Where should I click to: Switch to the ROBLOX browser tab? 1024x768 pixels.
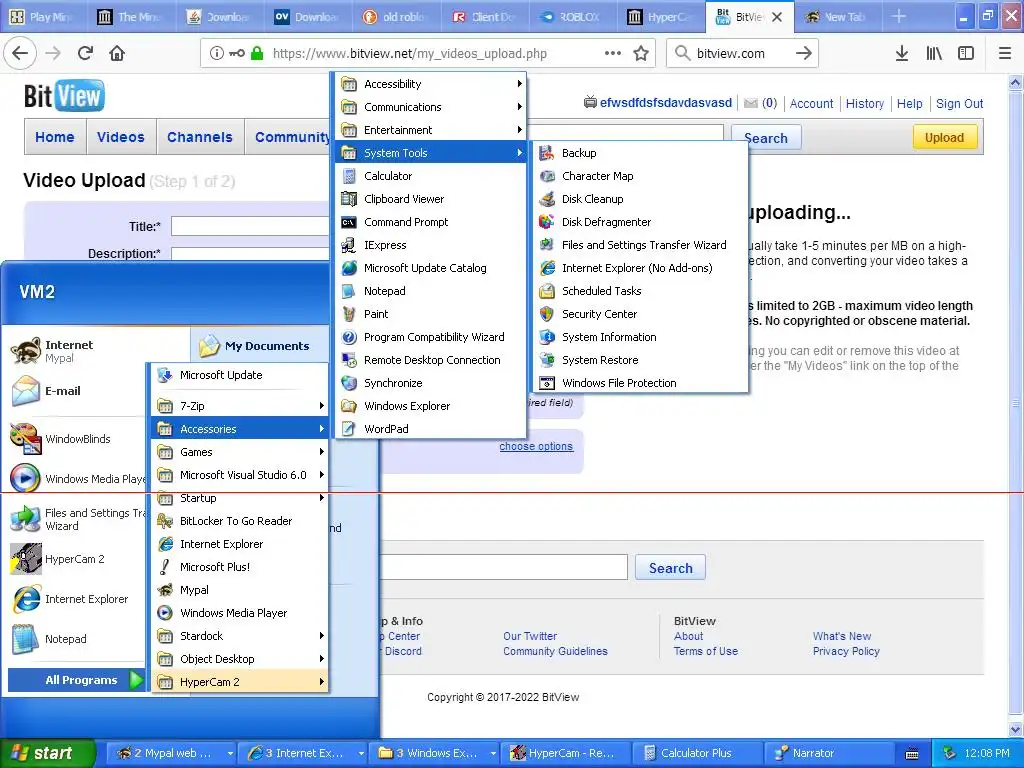pyautogui.click(x=571, y=17)
